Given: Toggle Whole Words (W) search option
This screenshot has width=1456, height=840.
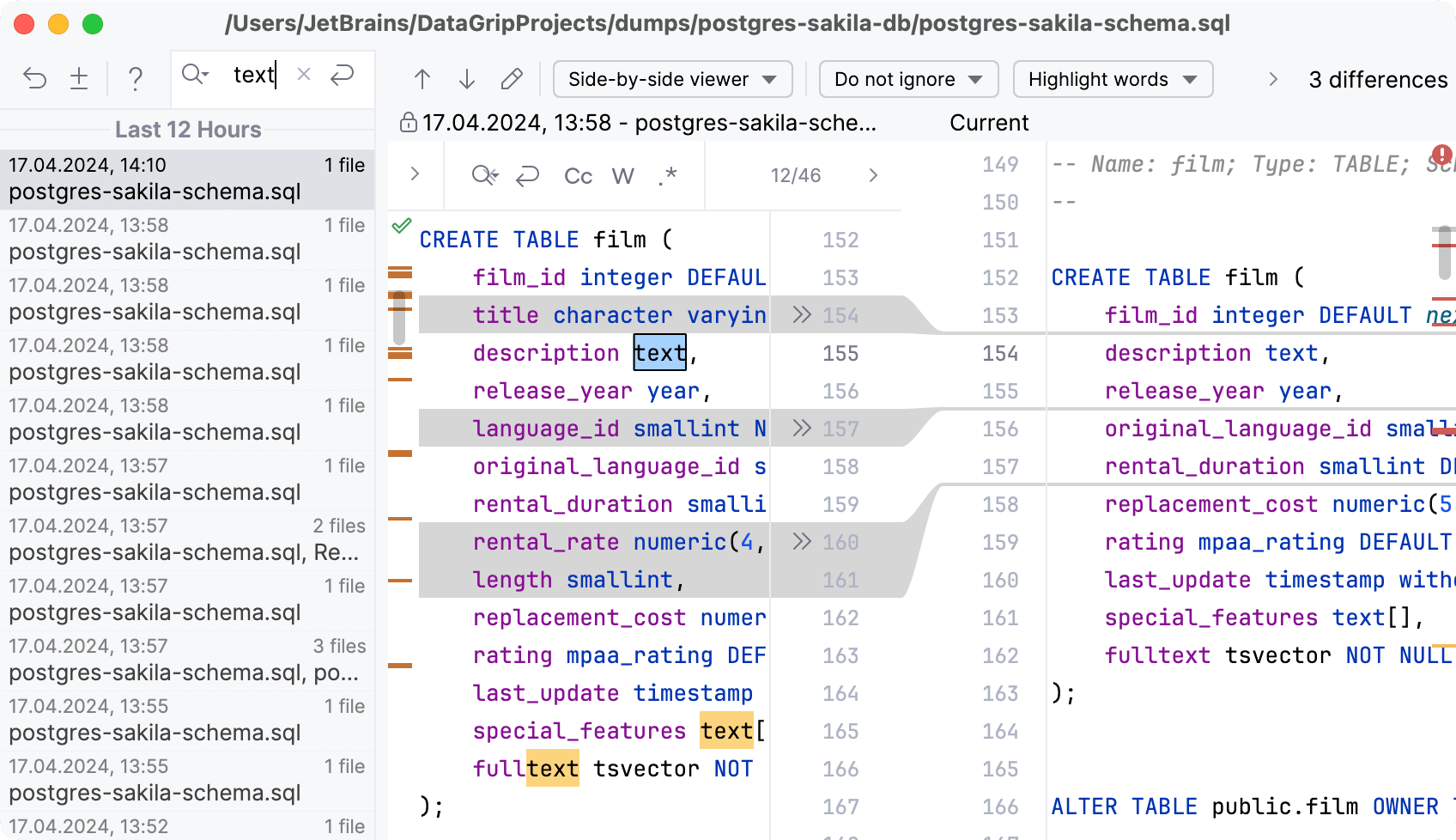Looking at the screenshot, I should click(622, 176).
